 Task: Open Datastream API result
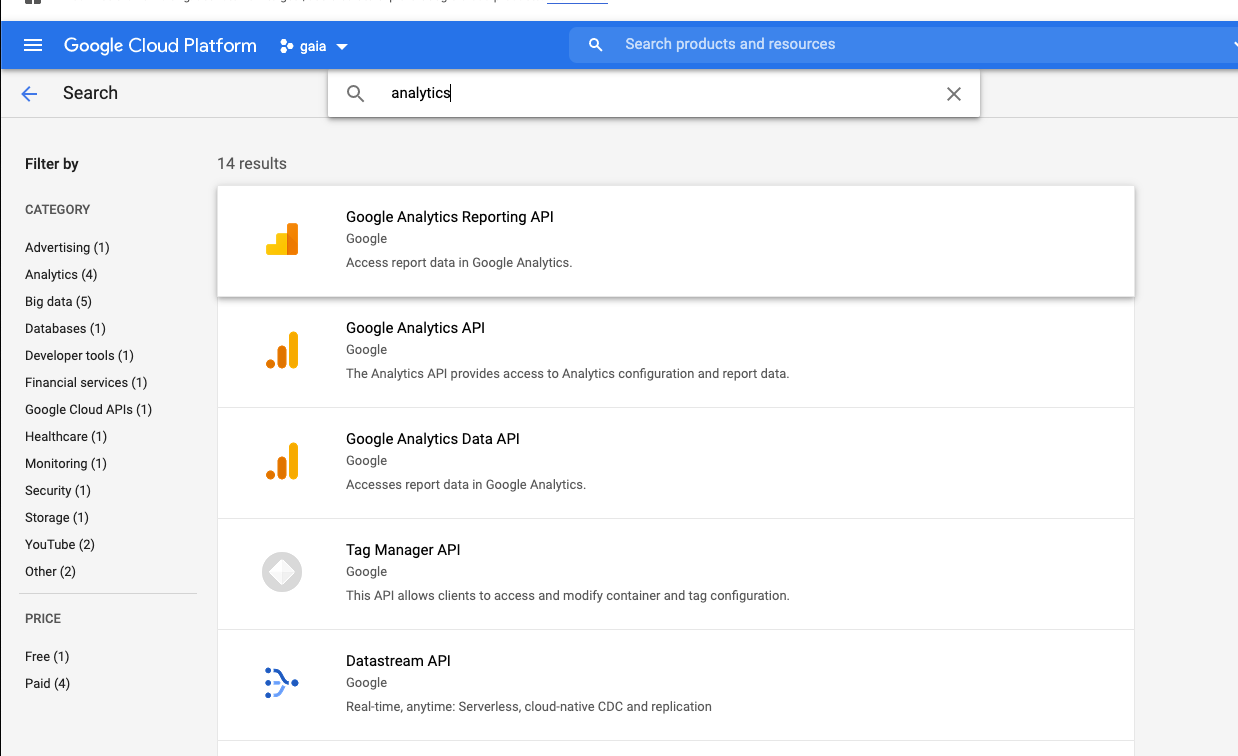[x=676, y=685]
